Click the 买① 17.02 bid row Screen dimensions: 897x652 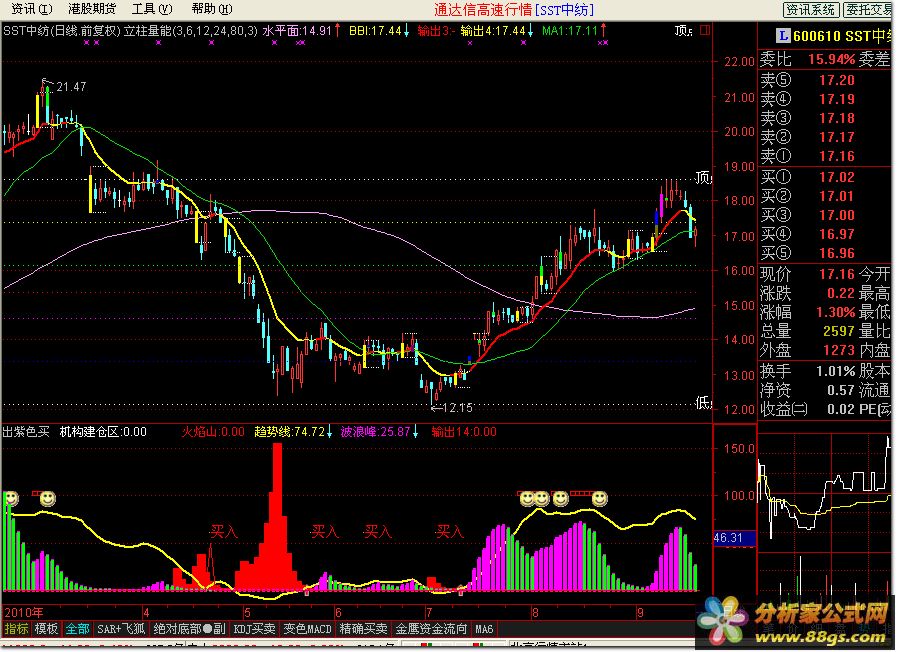[808, 177]
